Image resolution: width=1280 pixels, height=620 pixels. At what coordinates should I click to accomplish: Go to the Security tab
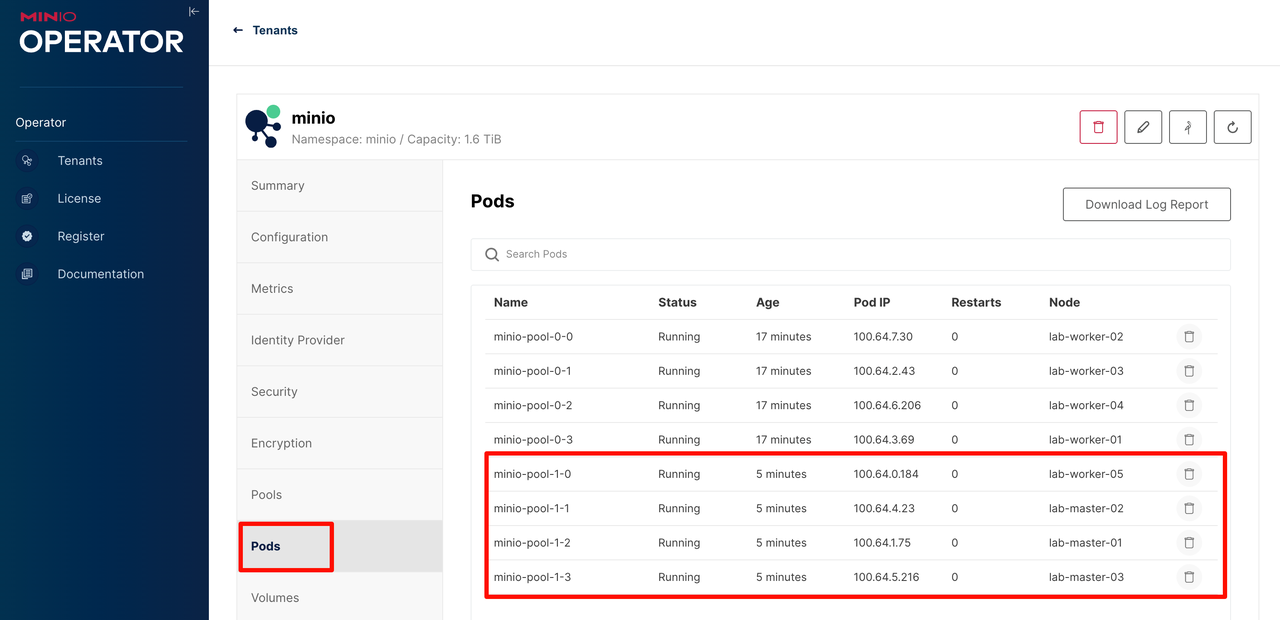coord(340,392)
